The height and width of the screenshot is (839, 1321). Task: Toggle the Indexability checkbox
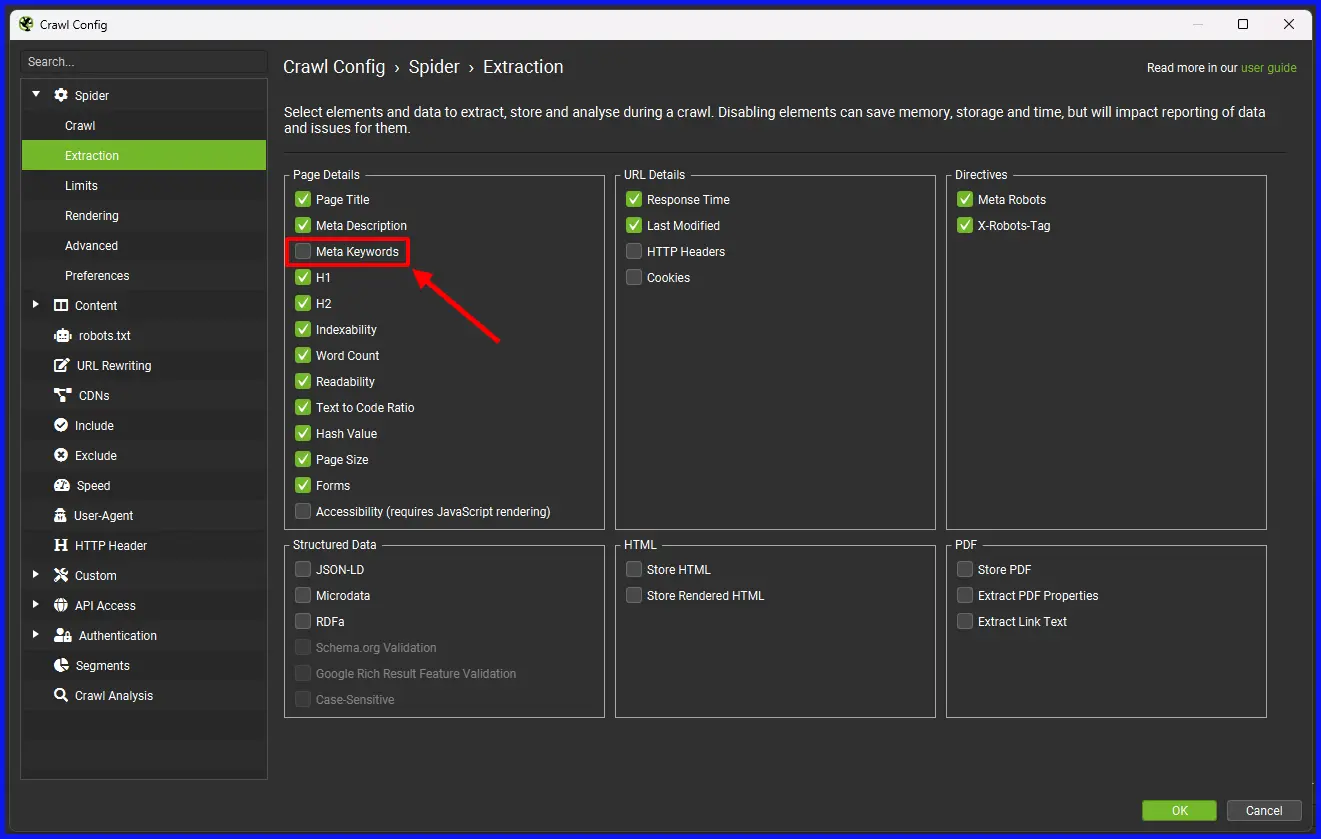[303, 329]
